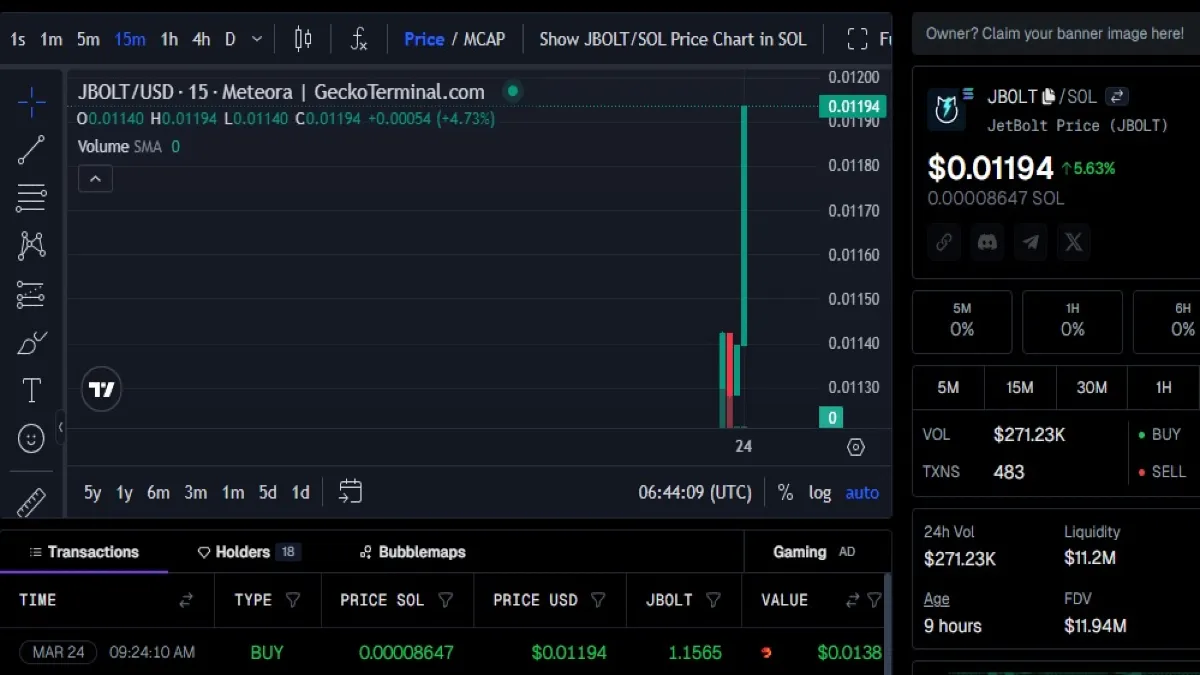Open the X (Twitter) profile link
The width and height of the screenshot is (1200, 675).
1073,242
